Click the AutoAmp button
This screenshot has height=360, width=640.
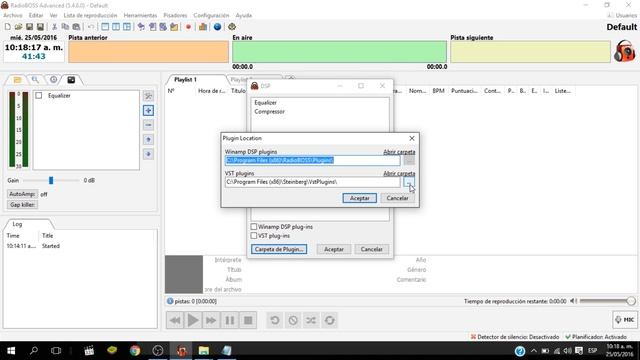click(x=22, y=194)
